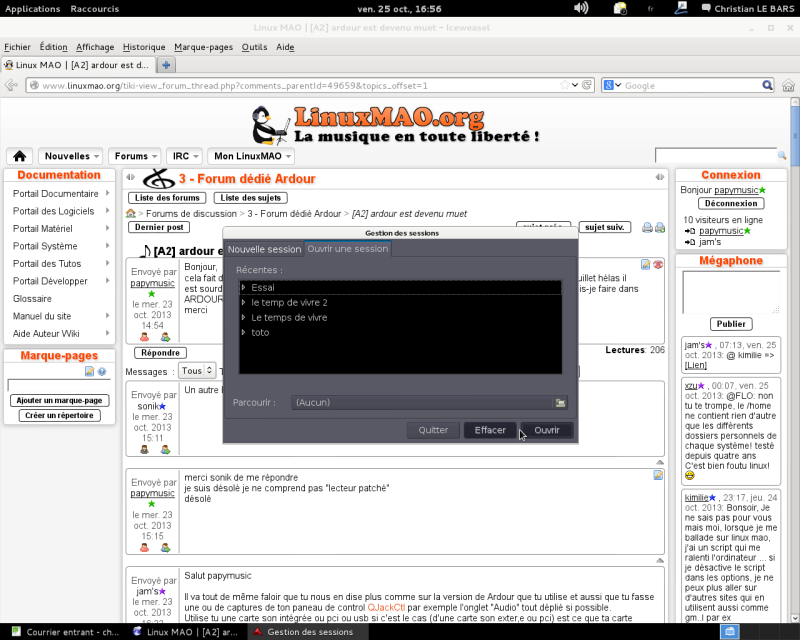
Task: Click the Ouvrir button in the session dialog
Action: click(547, 430)
